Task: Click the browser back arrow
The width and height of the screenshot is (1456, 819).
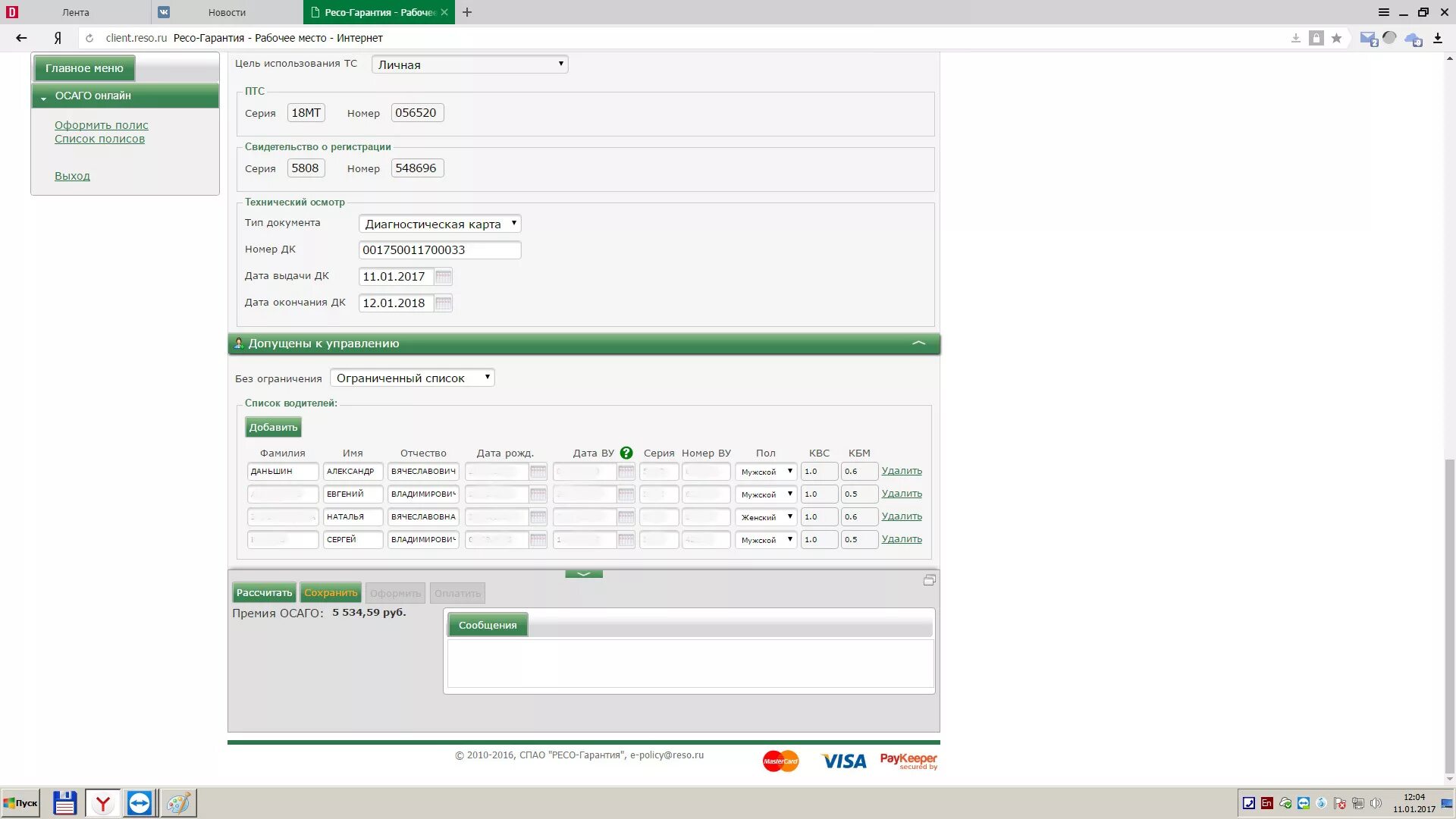Action: click(21, 38)
